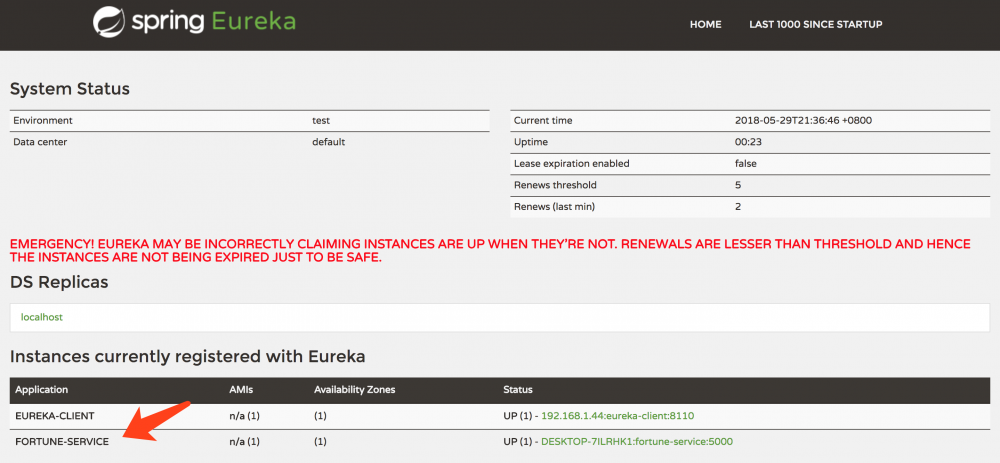Click the Uptime label
Viewport: 1000px width, 463px height.
(x=531, y=142)
